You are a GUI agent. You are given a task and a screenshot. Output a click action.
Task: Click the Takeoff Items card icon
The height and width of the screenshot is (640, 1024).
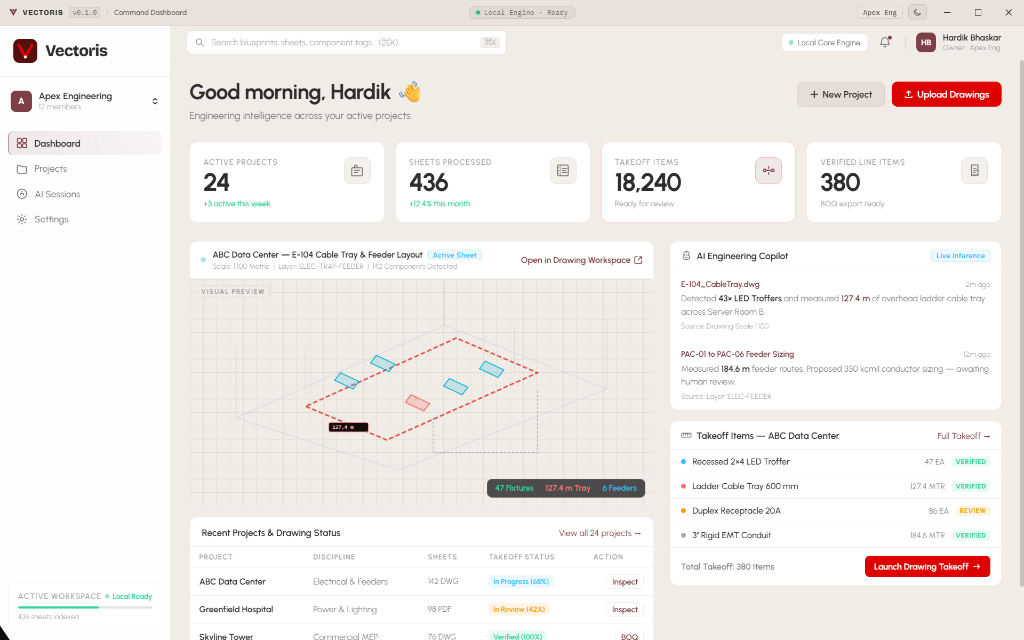pos(769,170)
